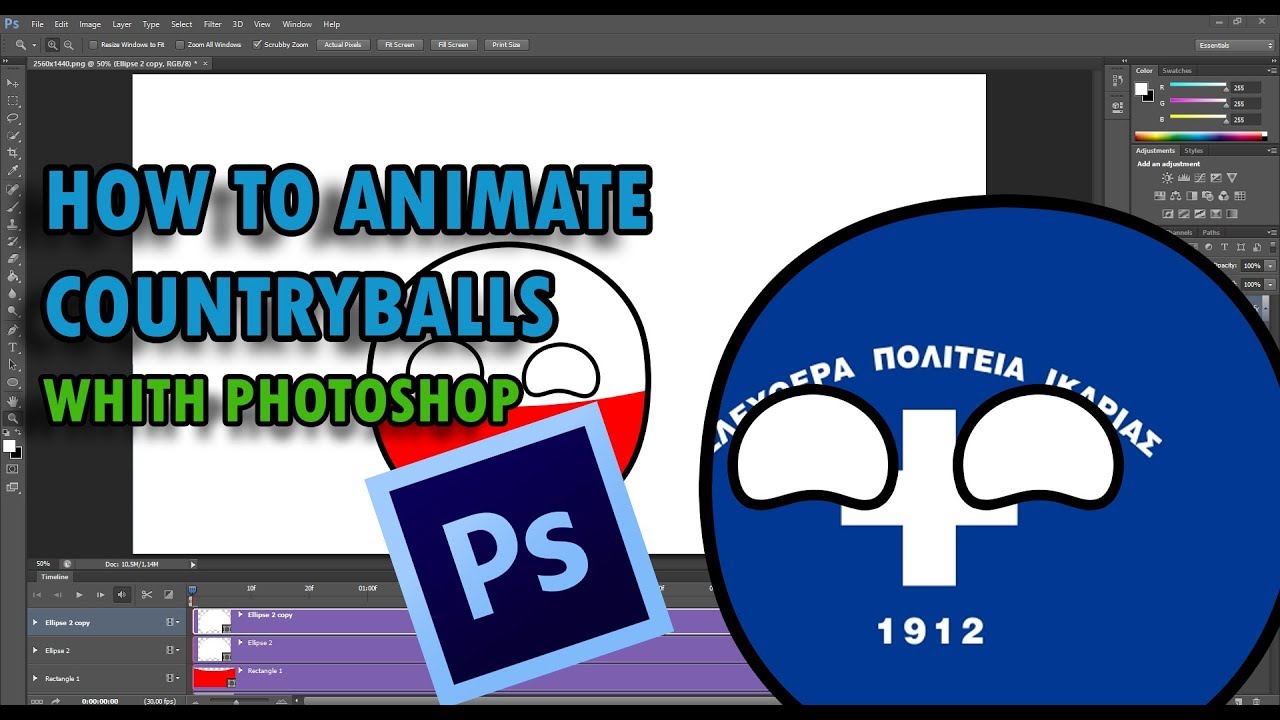Click the Fill Screen button

(453, 45)
